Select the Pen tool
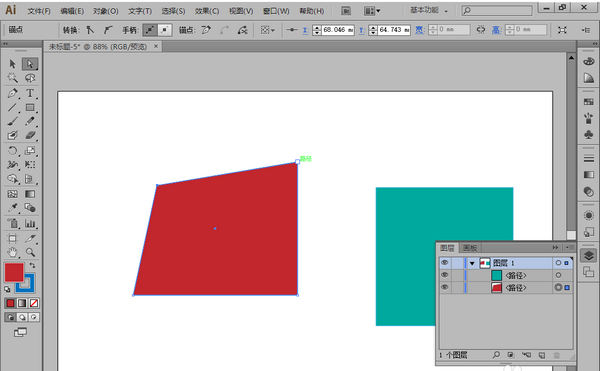 coord(12,93)
